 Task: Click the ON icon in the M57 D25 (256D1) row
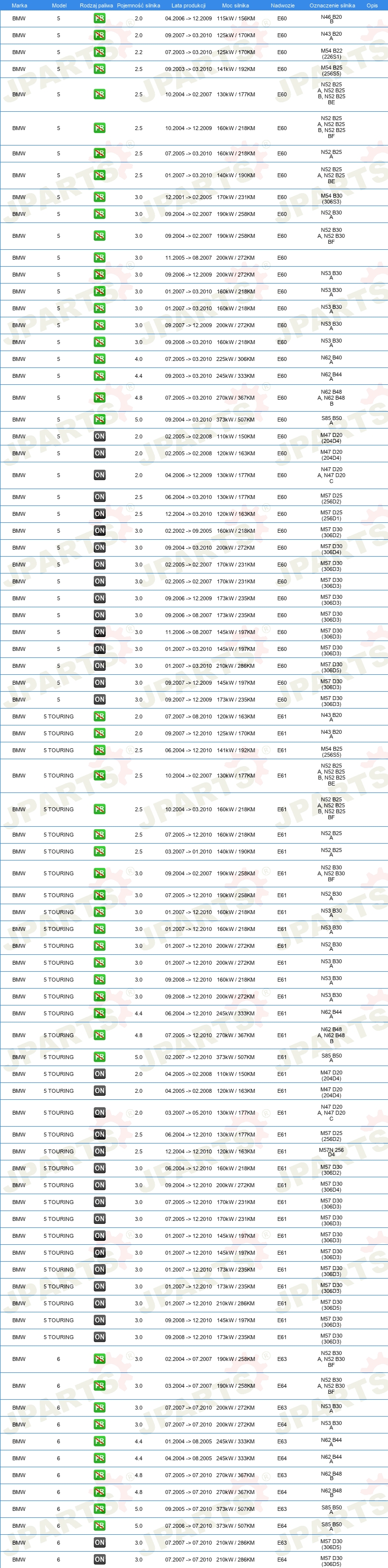[99, 514]
